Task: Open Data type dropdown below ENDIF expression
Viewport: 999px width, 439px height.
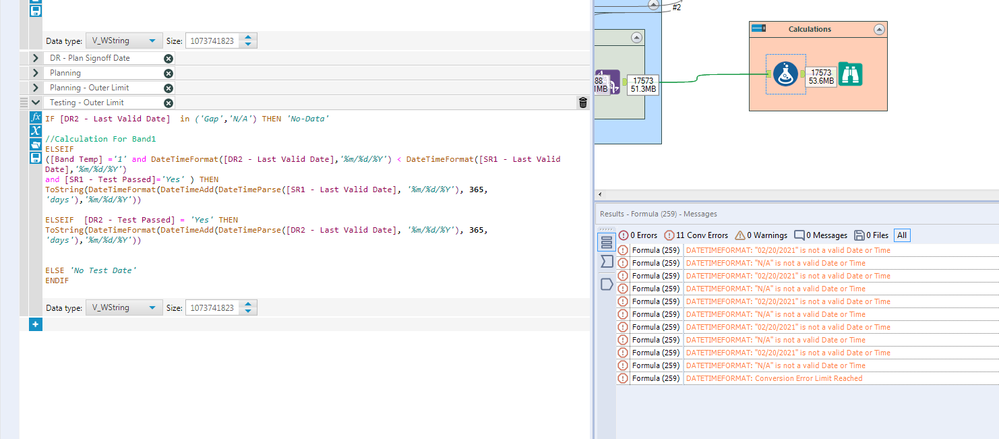Action: coord(124,308)
